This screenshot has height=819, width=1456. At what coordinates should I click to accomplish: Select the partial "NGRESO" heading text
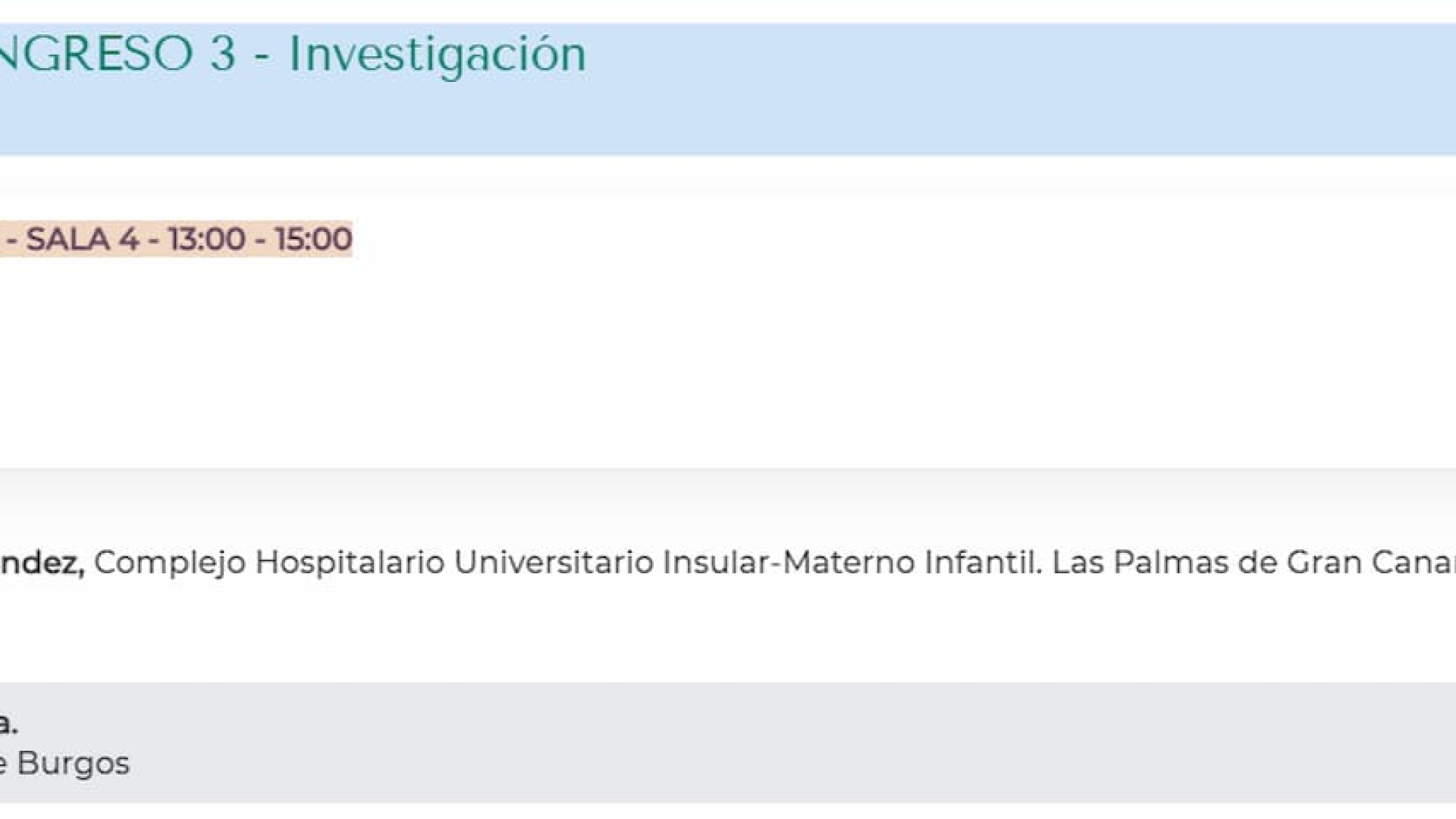coord(96,55)
